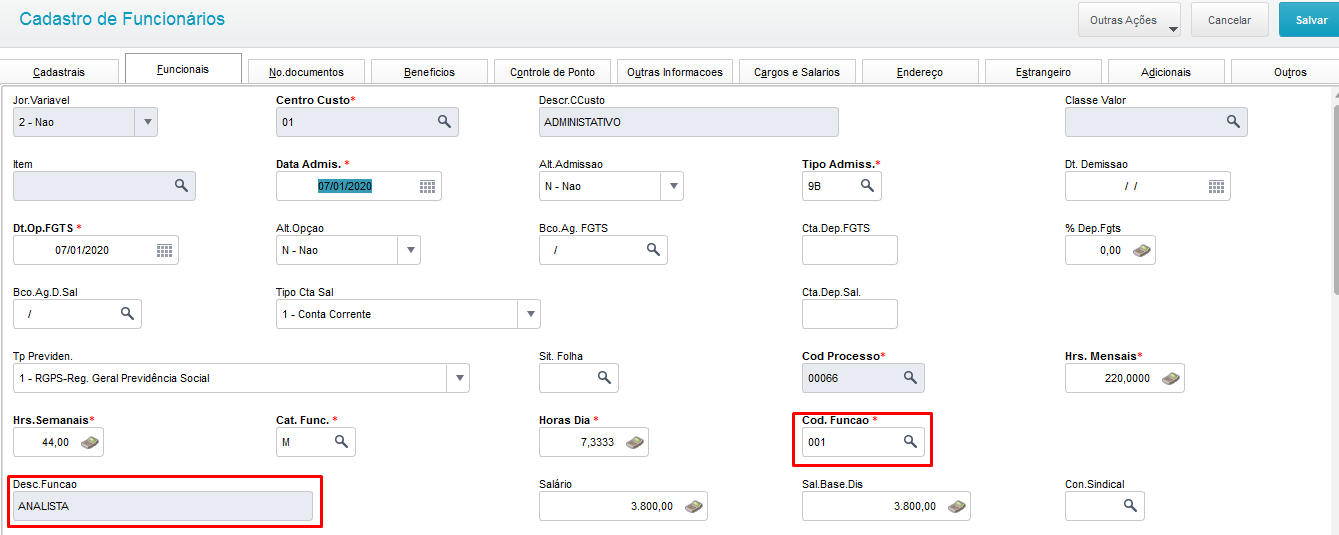Expand Alt.Opcao dropdown
Viewport: 1339px width, 535px height.
(x=409, y=250)
